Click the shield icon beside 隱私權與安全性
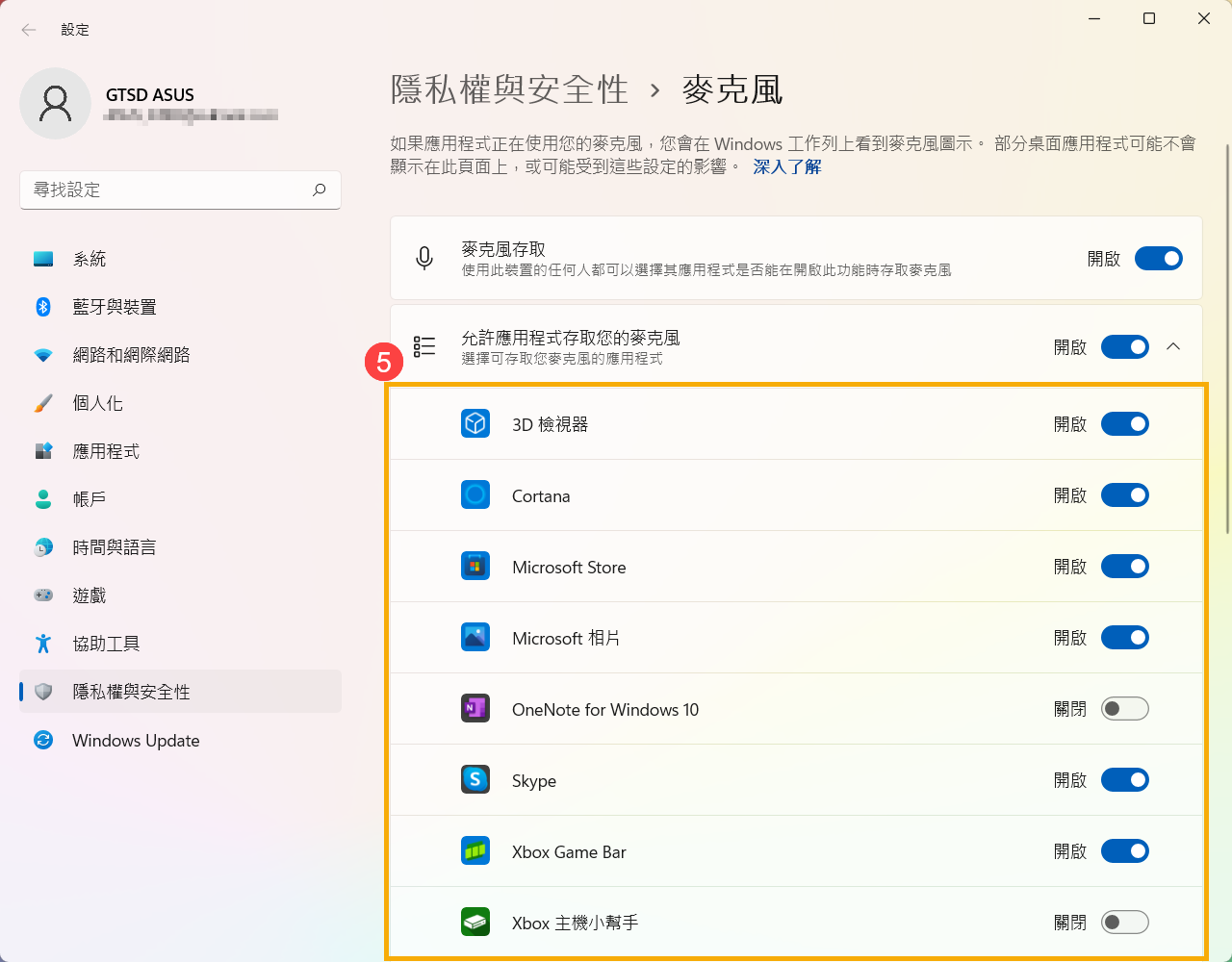 tap(43, 692)
